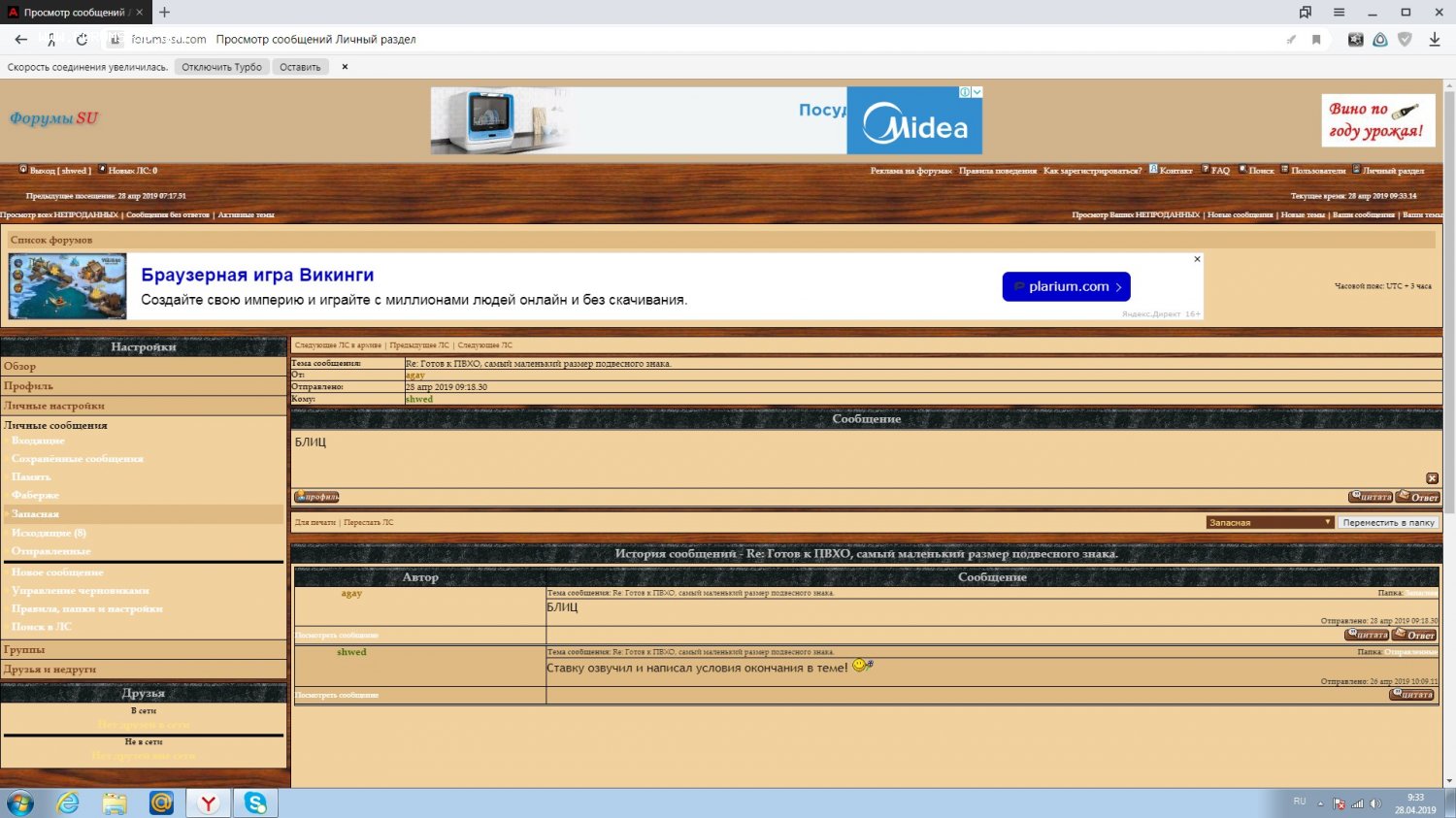The width and height of the screenshot is (1456, 818).
Task: Bookmark the page with the address bar flag icon
Action: [1316, 40]
